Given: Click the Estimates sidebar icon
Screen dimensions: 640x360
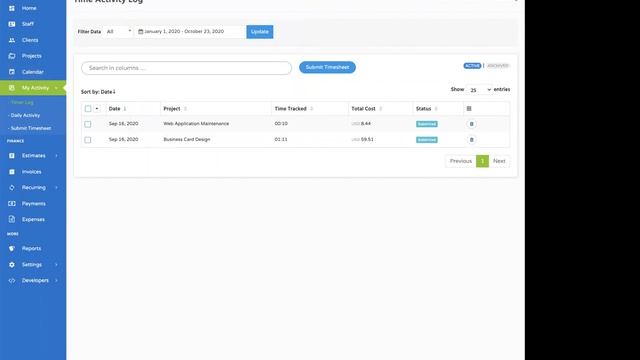Looking at the screenshot, I should (x=12, y=156).
